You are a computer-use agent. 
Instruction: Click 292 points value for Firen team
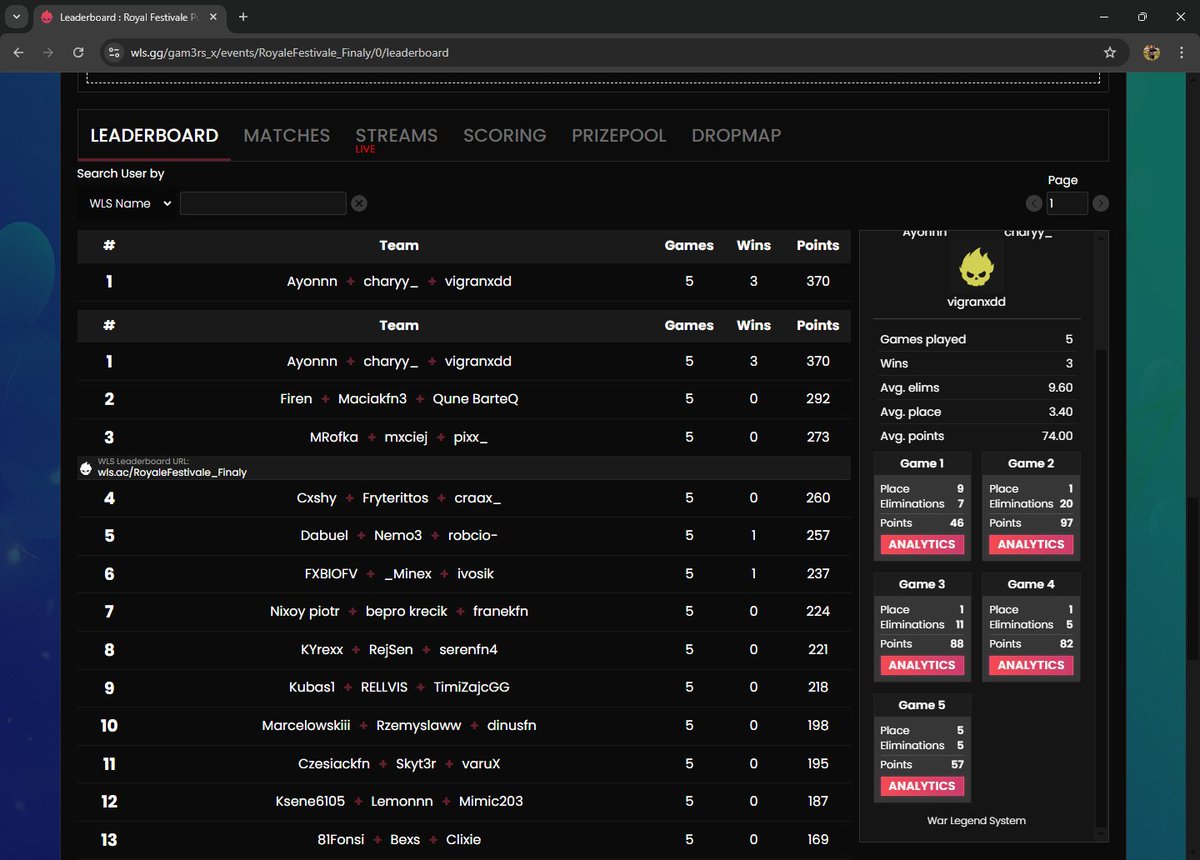tap(818, 399)
